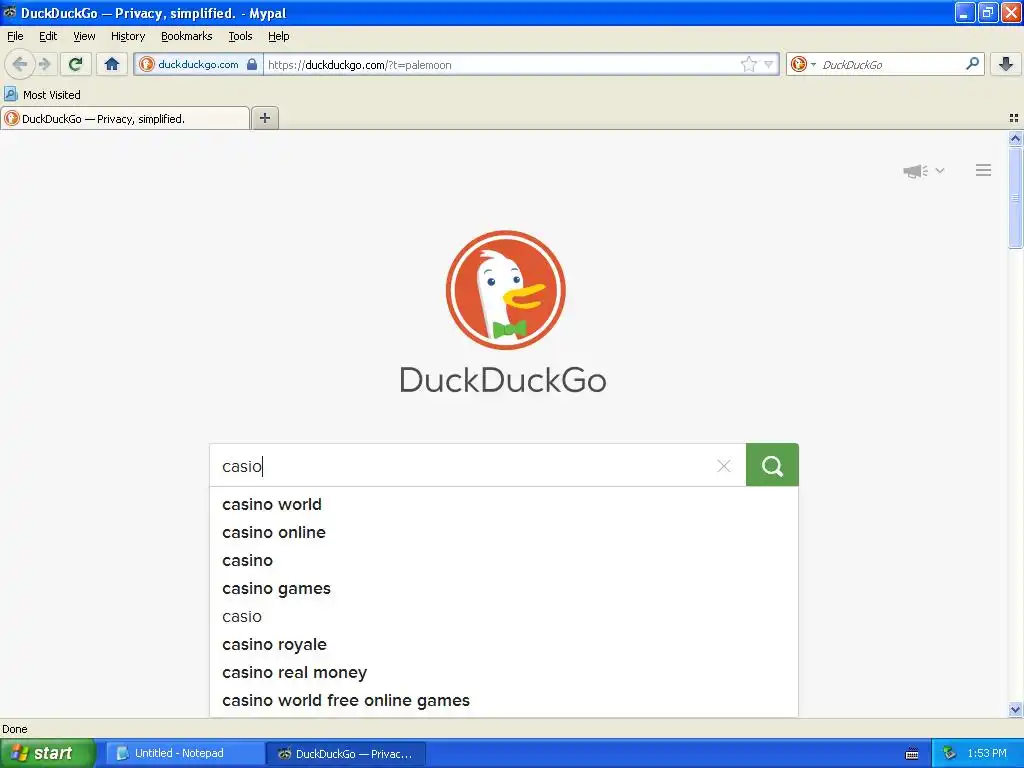The image size is (1024, 768).
Task: Click the forward navigation arrow
Action: pyautogui.click(x=44, y=64)
